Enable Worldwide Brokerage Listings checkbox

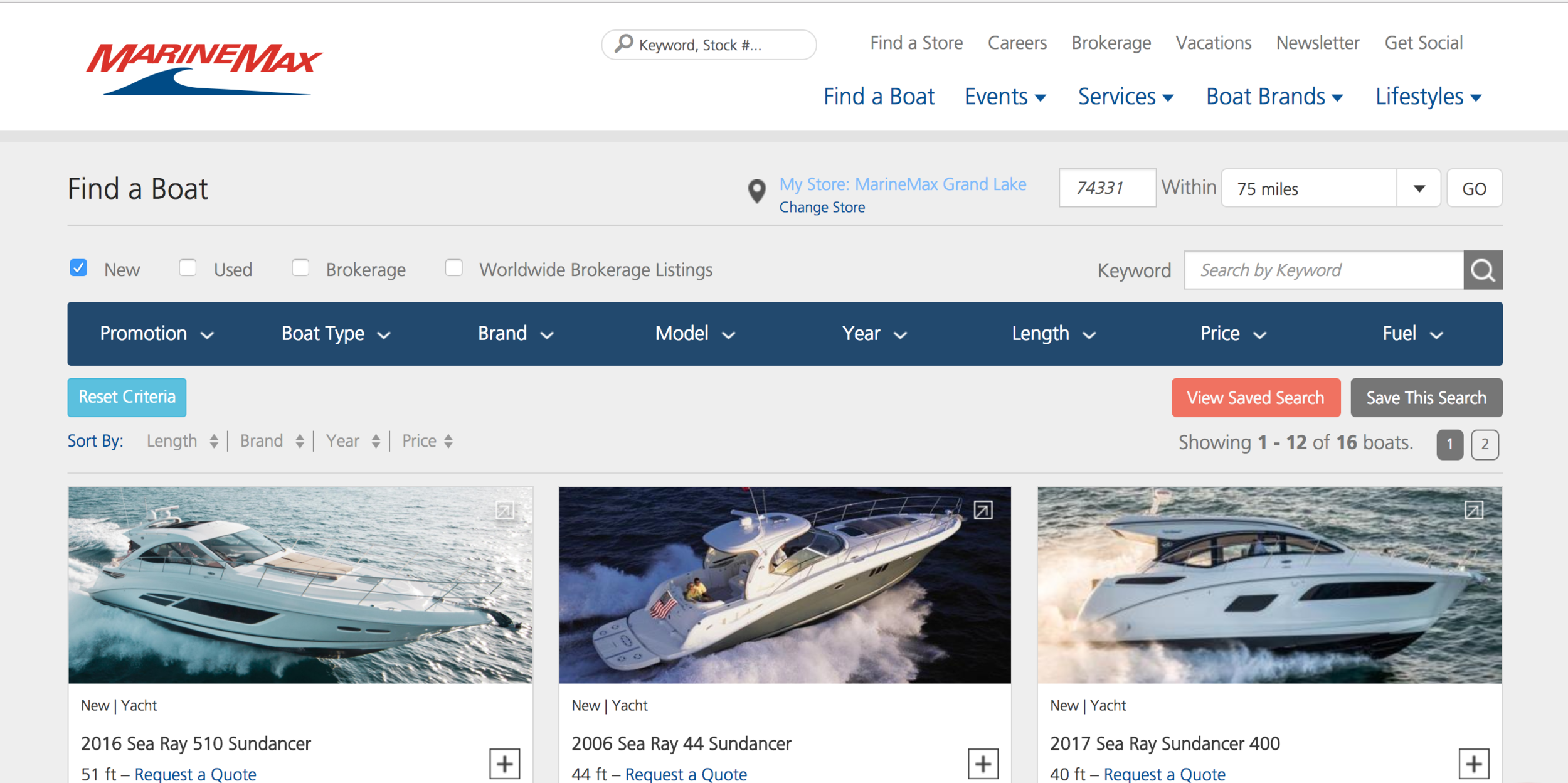point(453,268)
